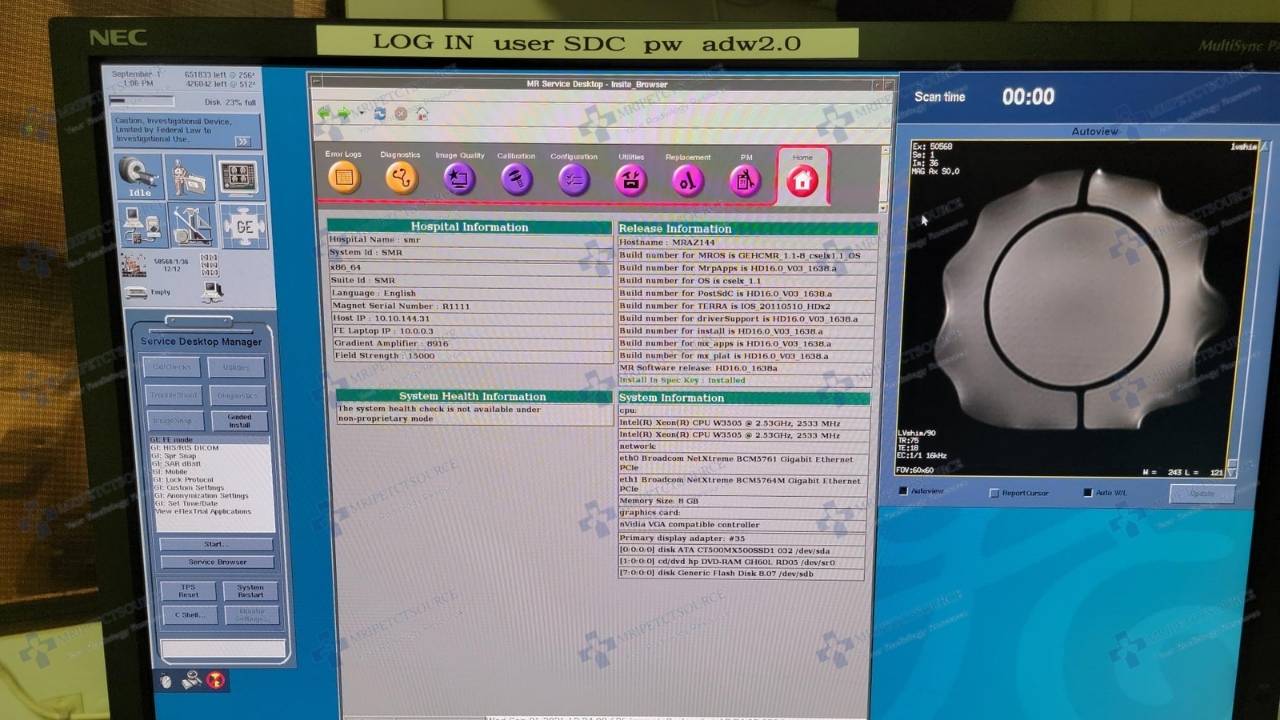Click the red radiation warning icon
1280x720 pixels.
[215, 681]
